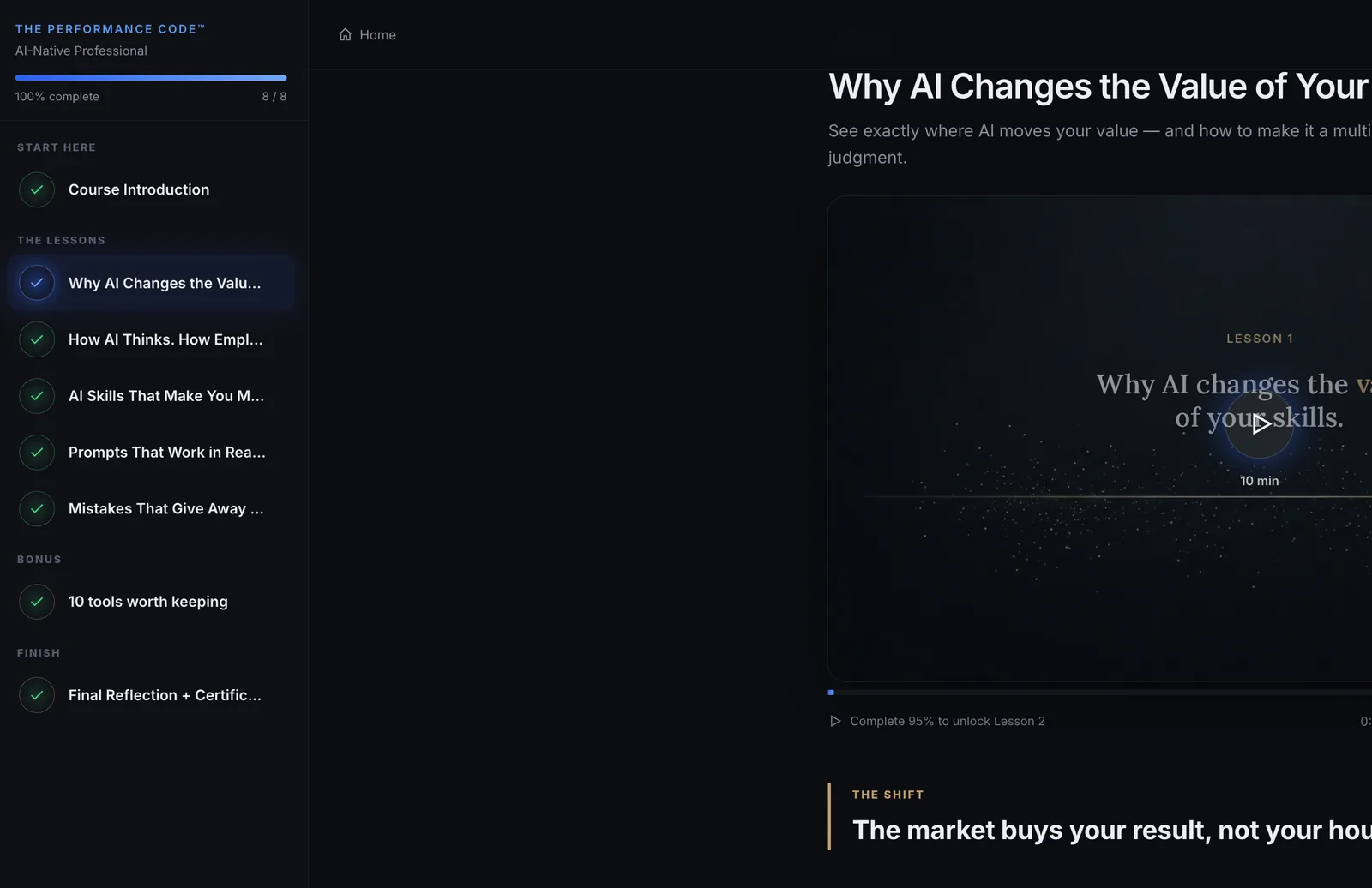Open How AI Thinks. How Empl... lesson

coord(151,339)
